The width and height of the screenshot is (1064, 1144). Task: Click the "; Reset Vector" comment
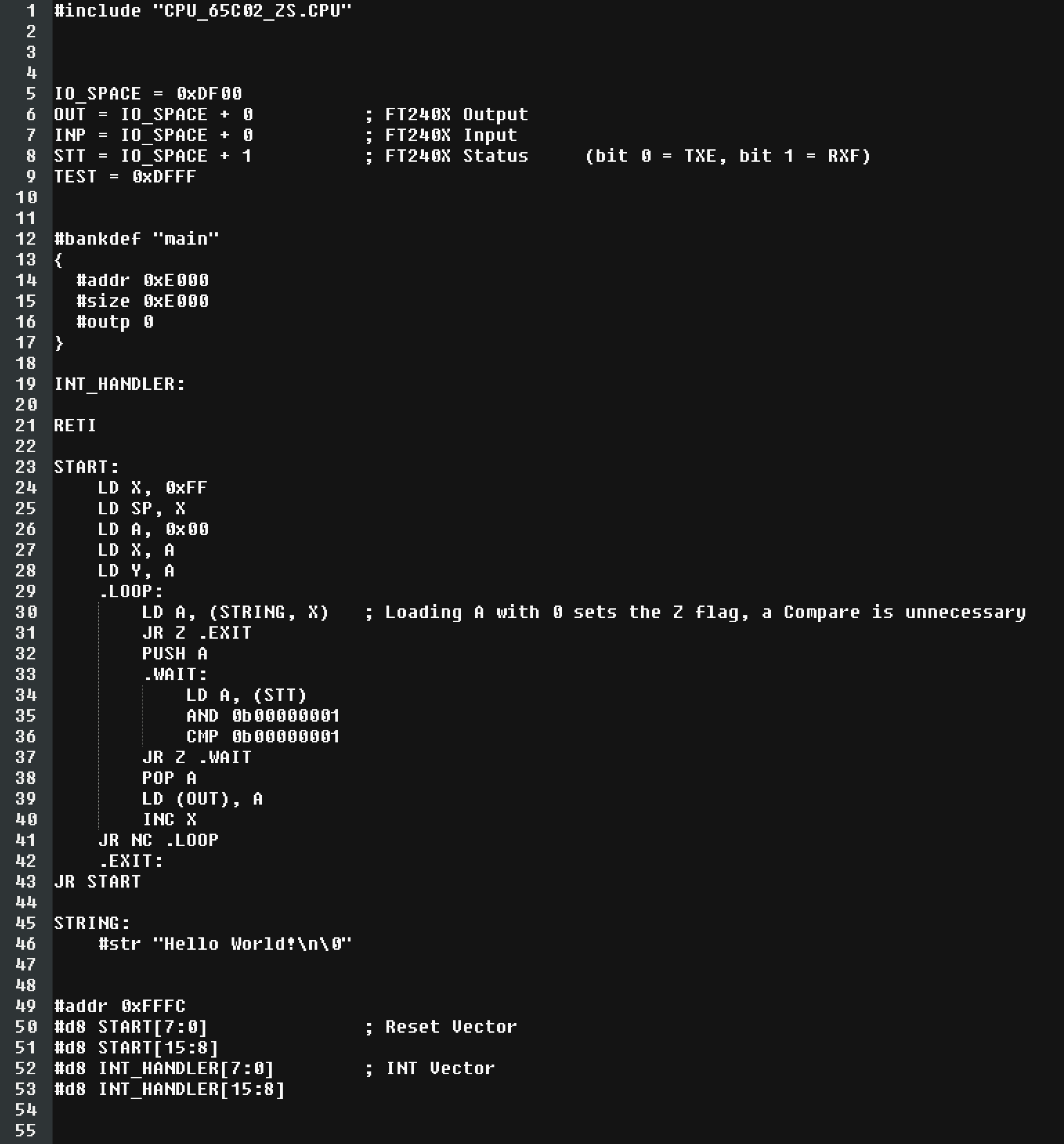point(440,1027)
